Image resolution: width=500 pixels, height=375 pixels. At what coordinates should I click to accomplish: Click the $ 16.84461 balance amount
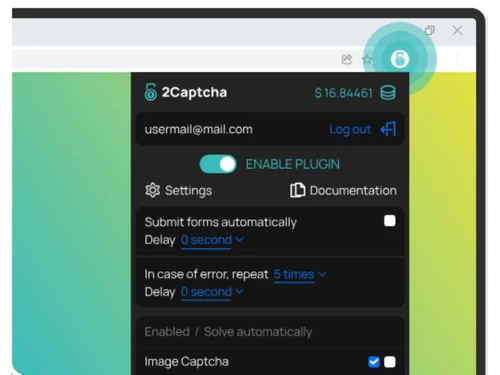click(343, 93)
